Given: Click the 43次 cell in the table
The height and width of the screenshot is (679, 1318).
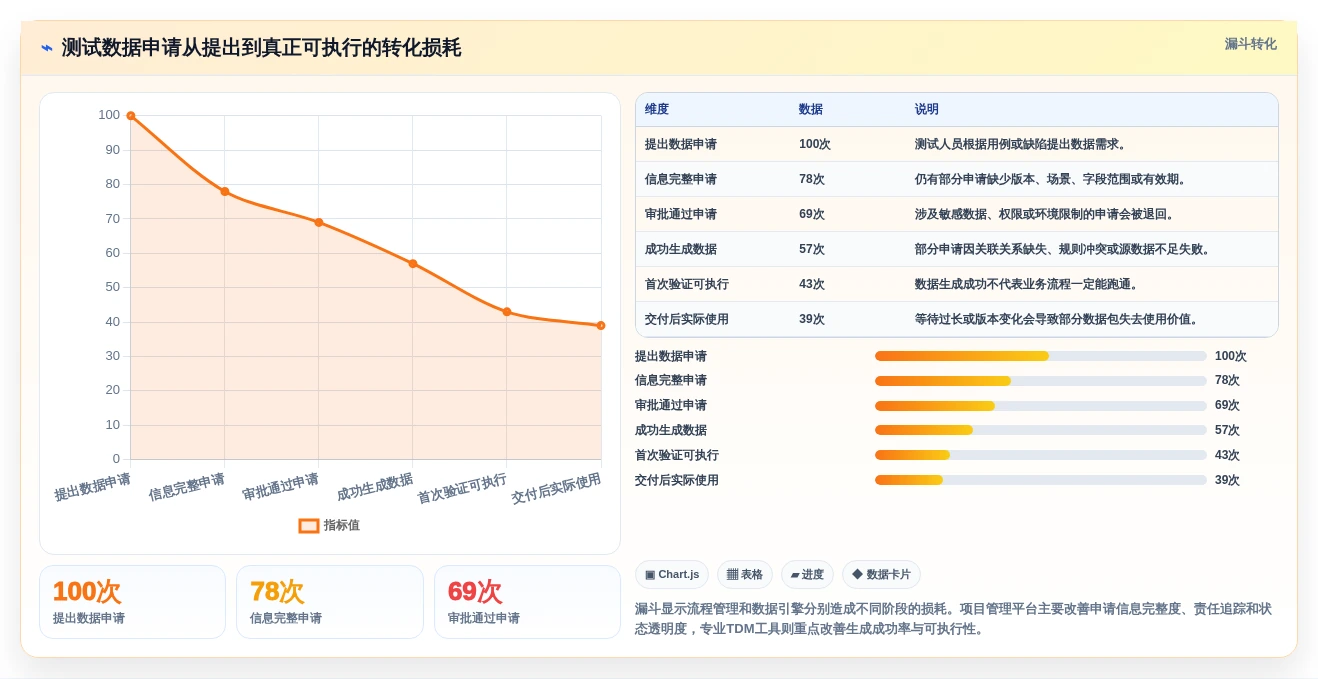Looking at the screenshot, I should pos(812,284).
